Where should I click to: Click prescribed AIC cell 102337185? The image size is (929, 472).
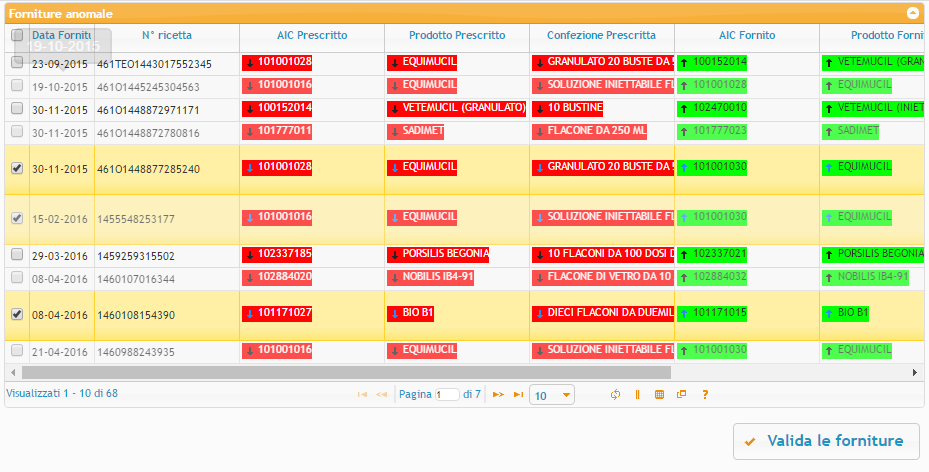click(277, 255)
